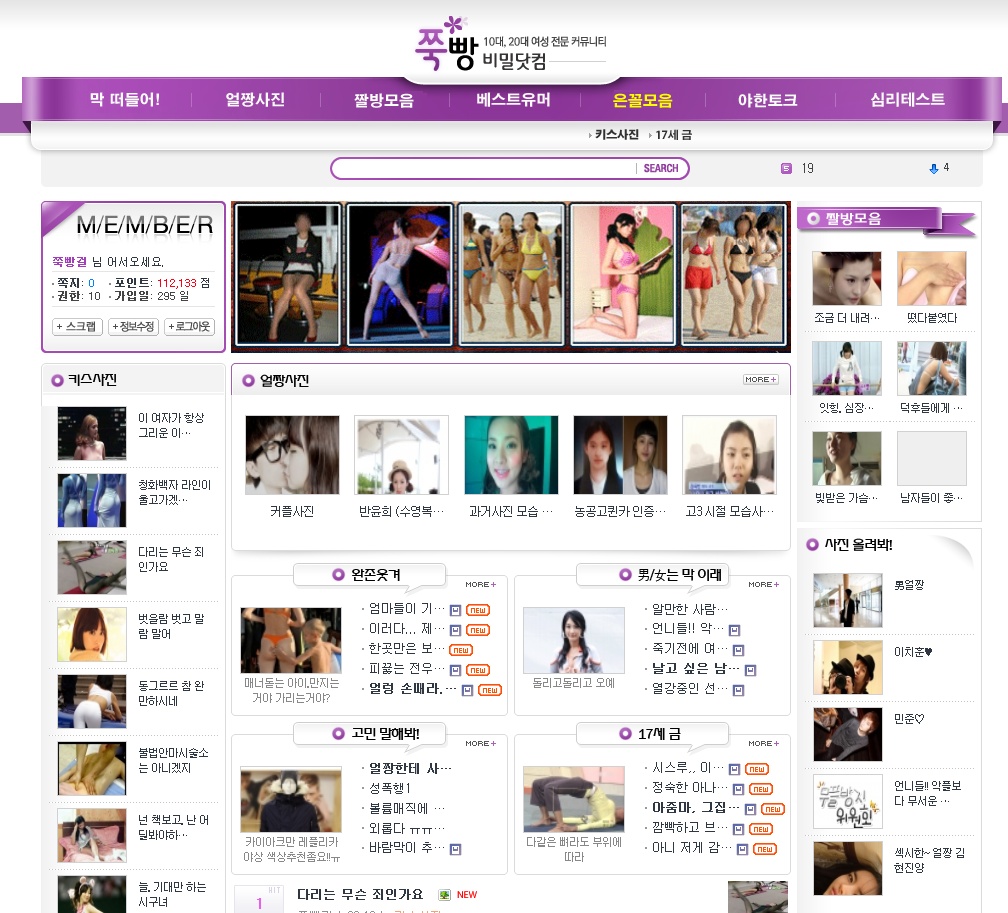Click the 쪽빵 site logo
Image resolution: width=1008 pixels, height=913 pixels.
coord(445,45)
